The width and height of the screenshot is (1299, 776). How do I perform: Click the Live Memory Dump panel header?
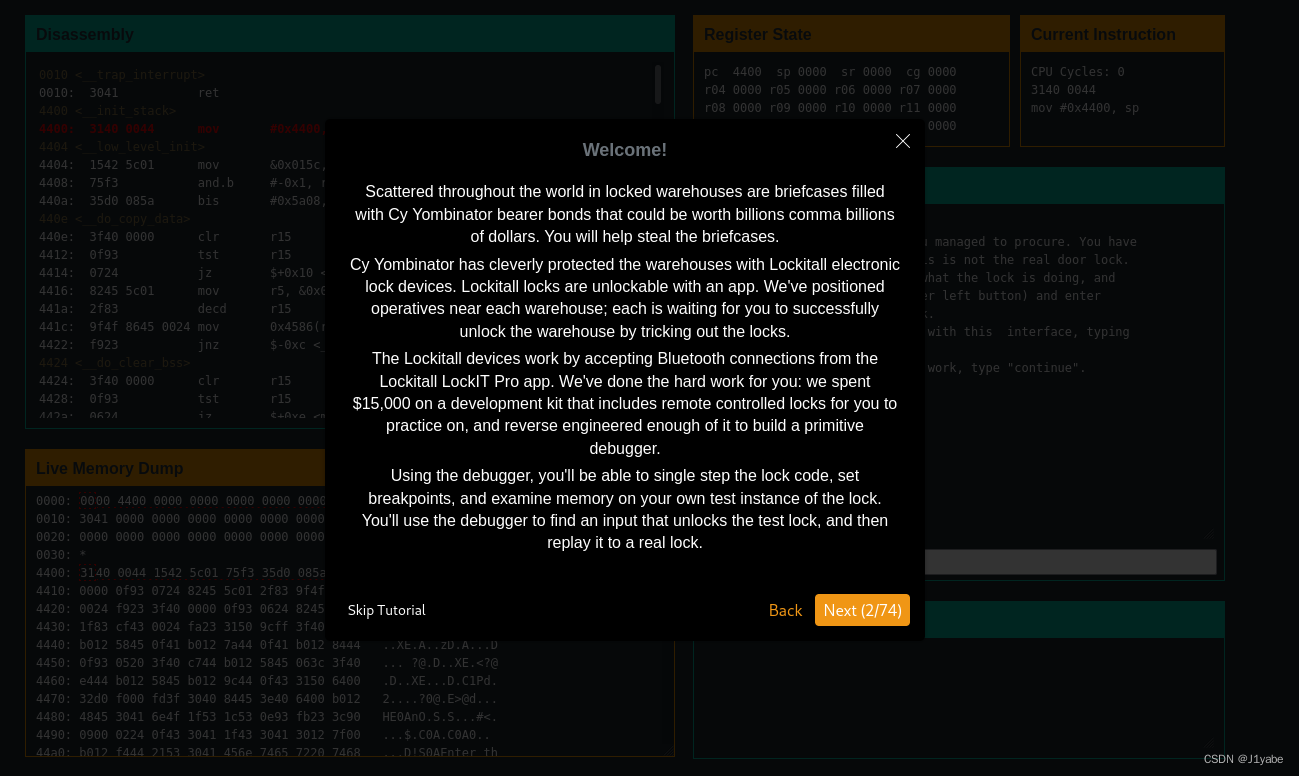tap(110, 468)
